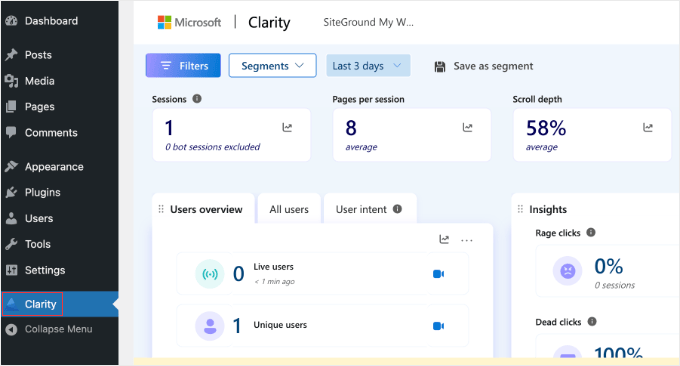680x366 pixels.
Task: Click the Clarity logo icon in sidebar
Action: 13,304
